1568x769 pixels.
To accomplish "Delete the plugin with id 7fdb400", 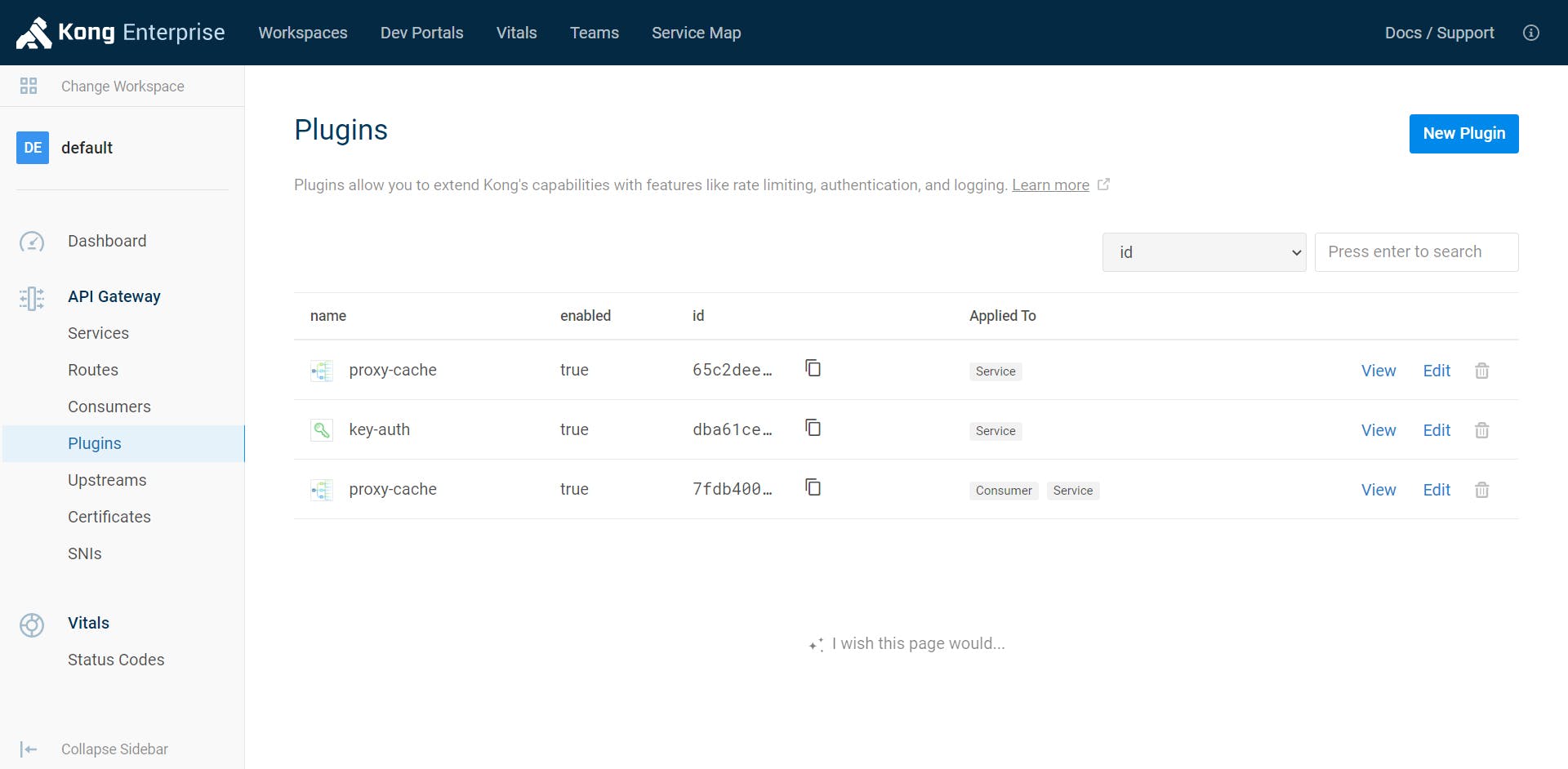I will (x=1482, y=490).
